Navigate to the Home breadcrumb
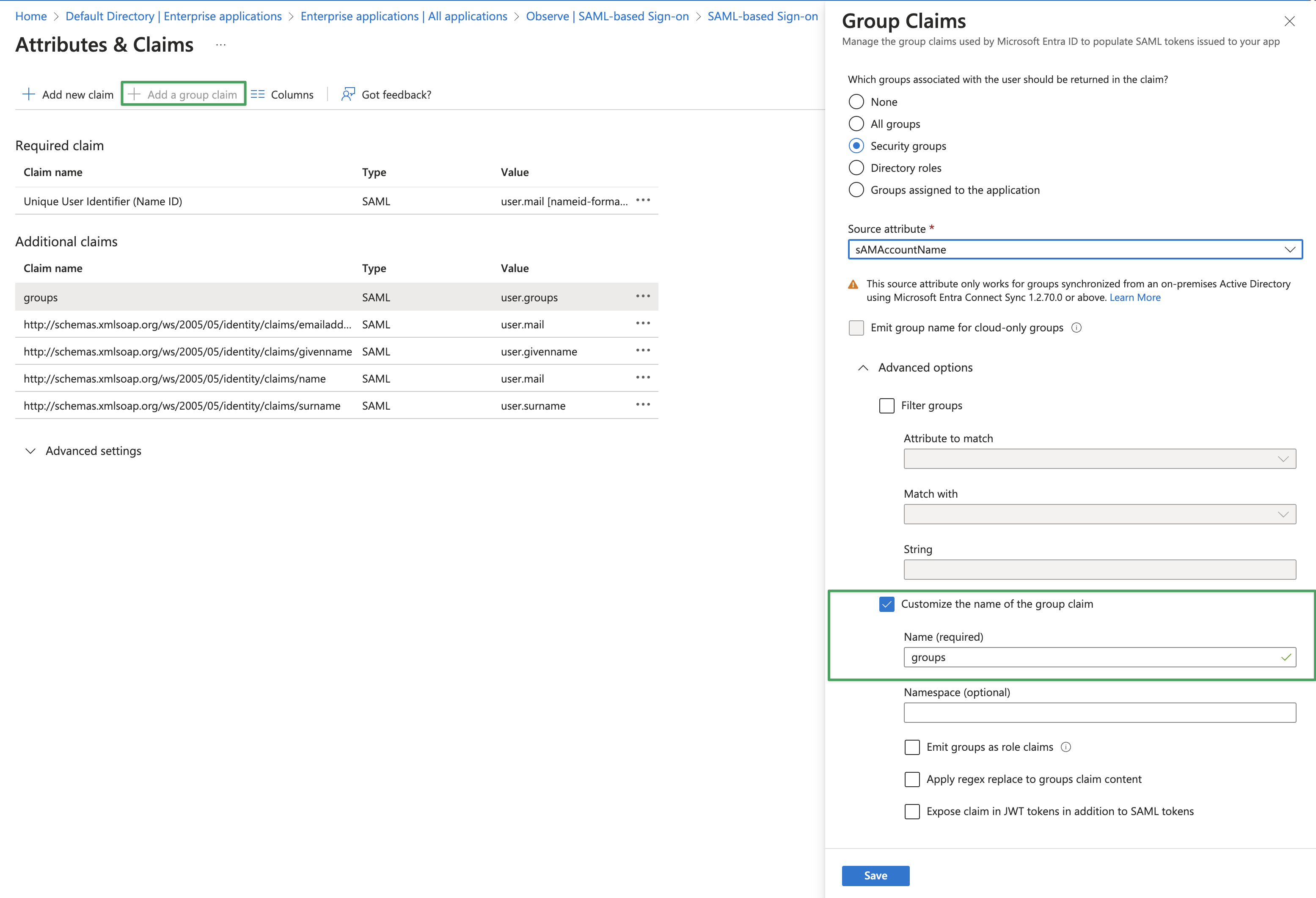 click(30, 17)
